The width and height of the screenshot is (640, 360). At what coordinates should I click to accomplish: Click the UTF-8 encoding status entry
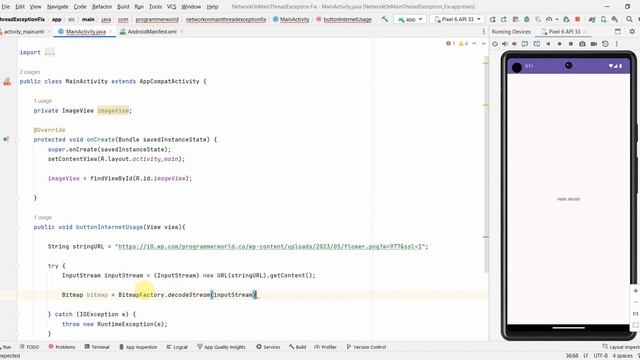(600, 356)
